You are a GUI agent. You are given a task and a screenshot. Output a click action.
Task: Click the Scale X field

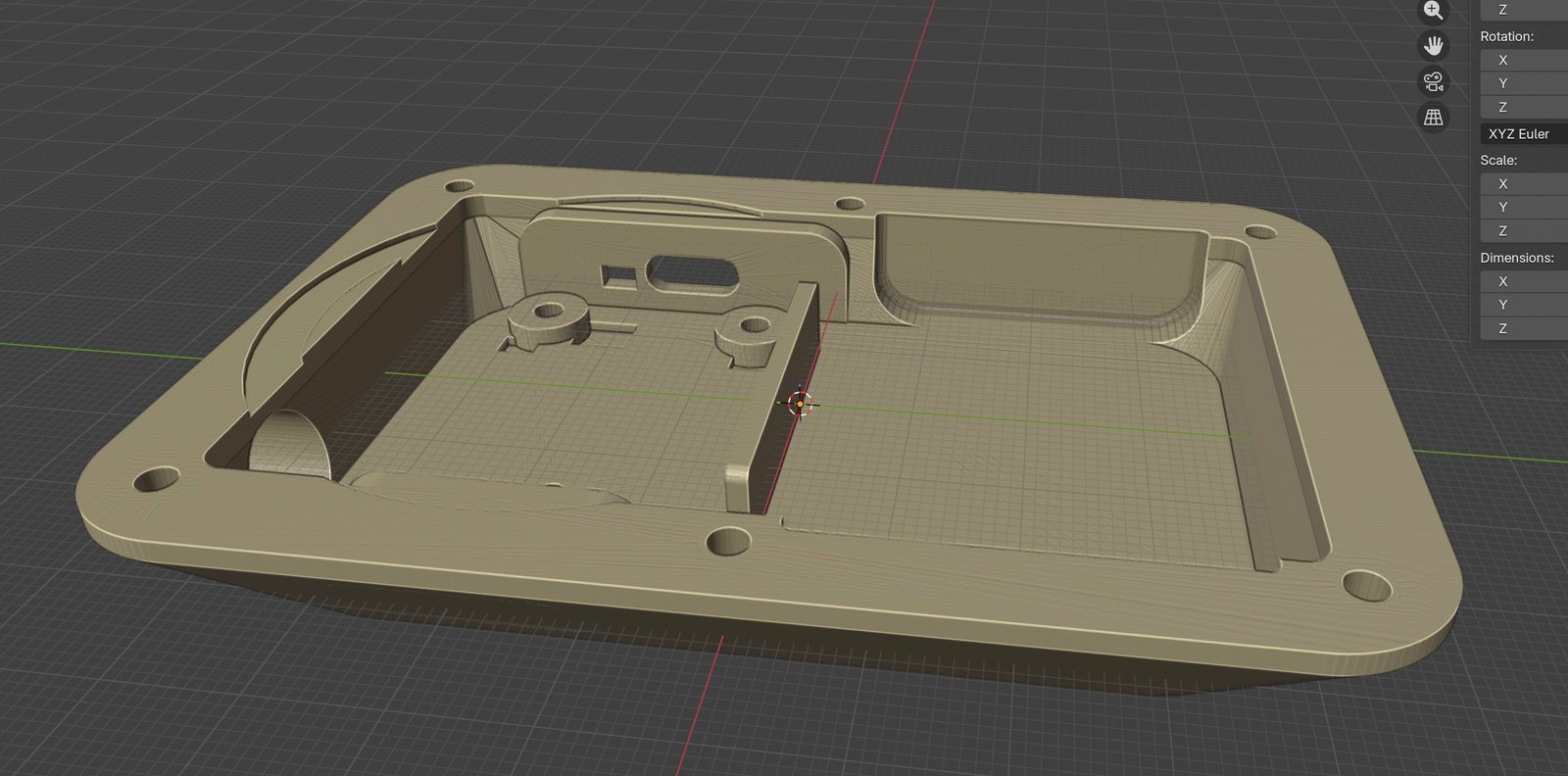point(1523,183)
